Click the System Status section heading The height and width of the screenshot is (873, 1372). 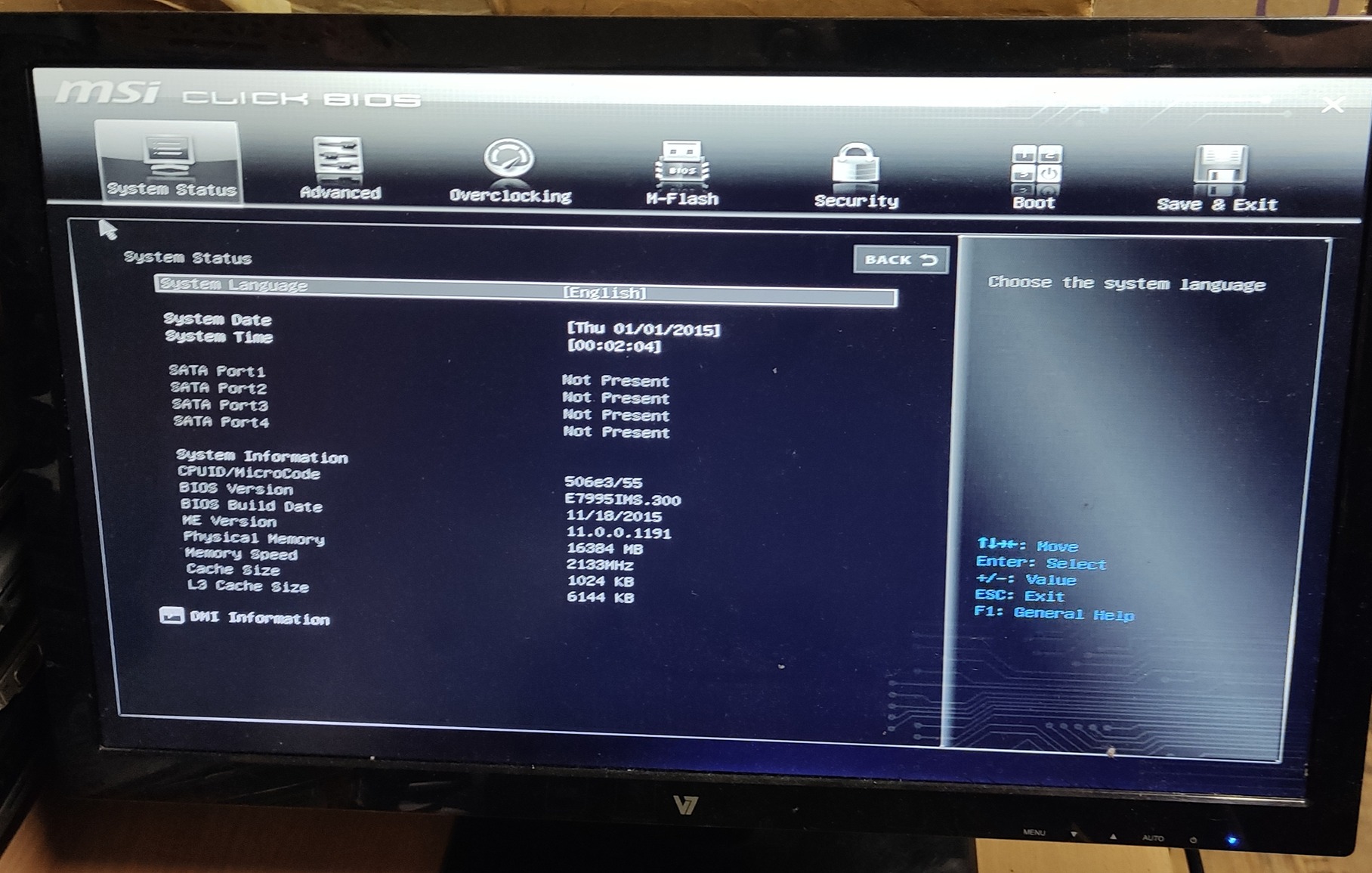[x=187, y=258]
